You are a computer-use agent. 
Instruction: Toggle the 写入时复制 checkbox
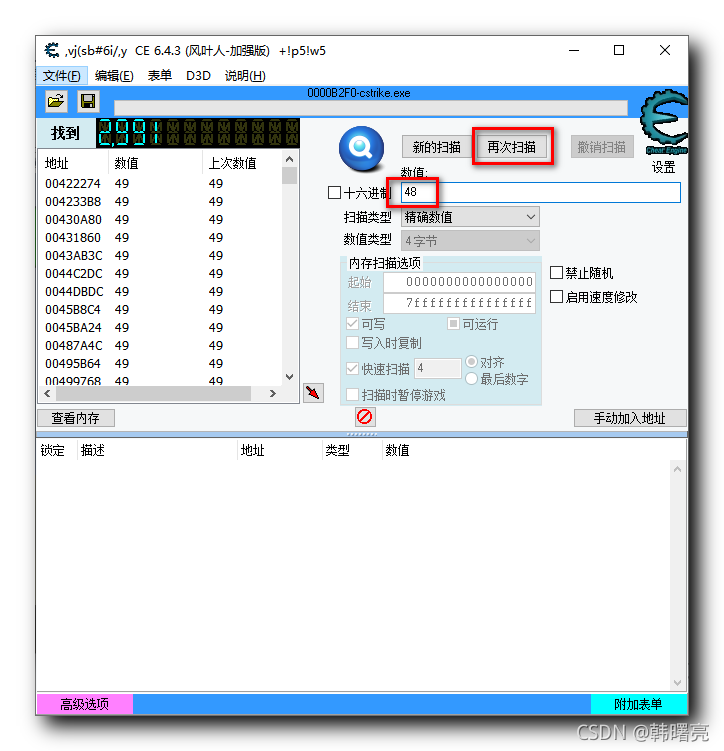352,342
